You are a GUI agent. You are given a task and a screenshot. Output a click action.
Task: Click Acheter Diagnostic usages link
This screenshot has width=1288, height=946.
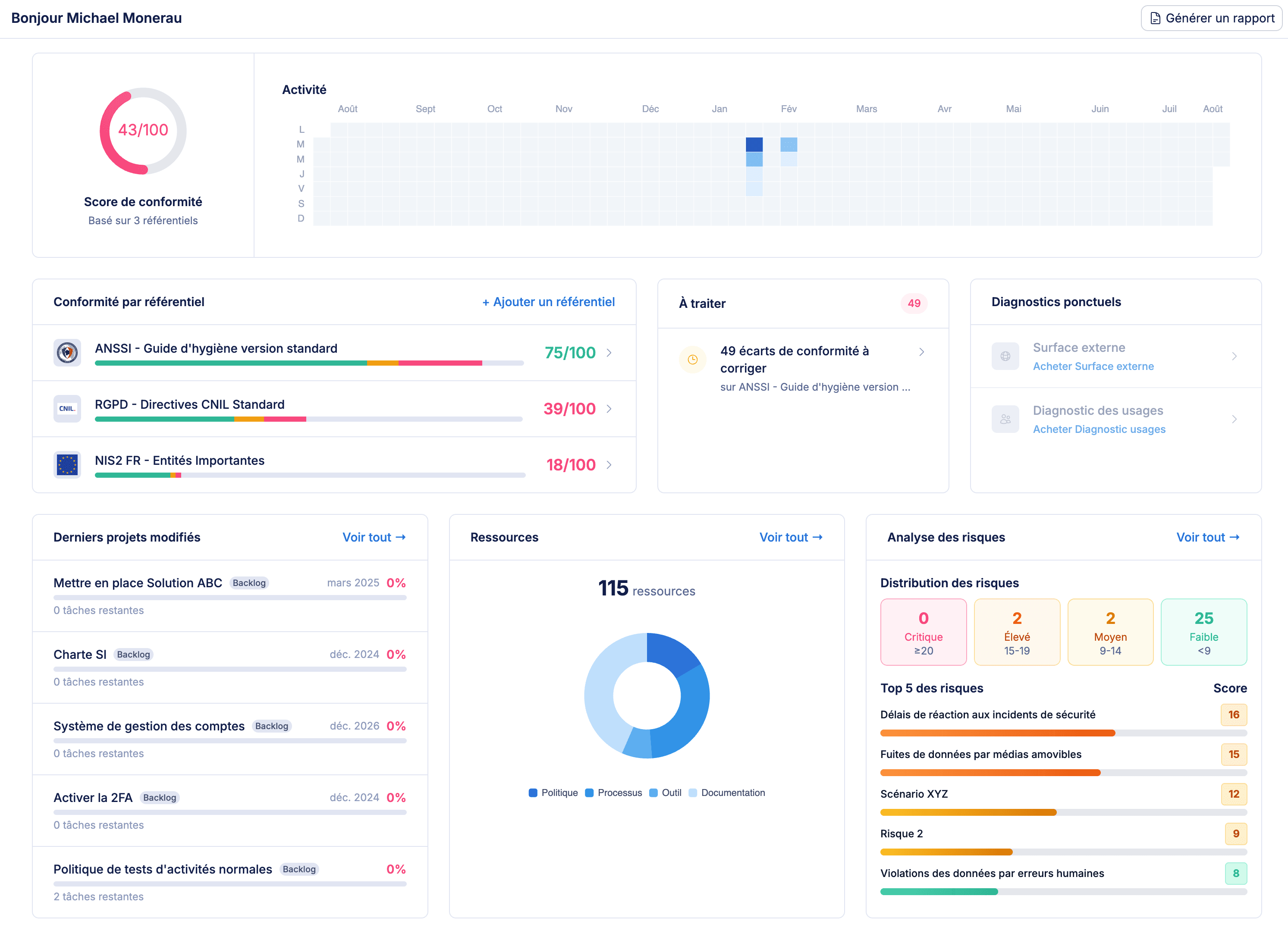tap(1099, 429)
